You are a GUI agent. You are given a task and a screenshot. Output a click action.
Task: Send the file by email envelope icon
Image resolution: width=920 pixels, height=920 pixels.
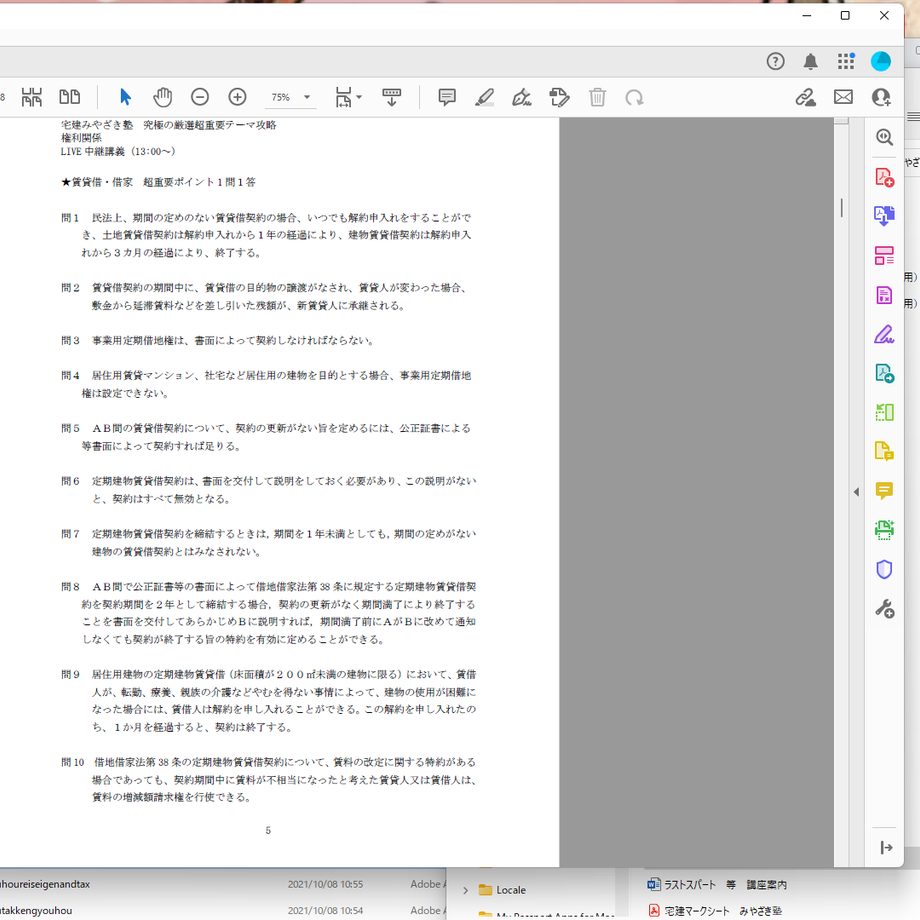(x=843, y=97)
